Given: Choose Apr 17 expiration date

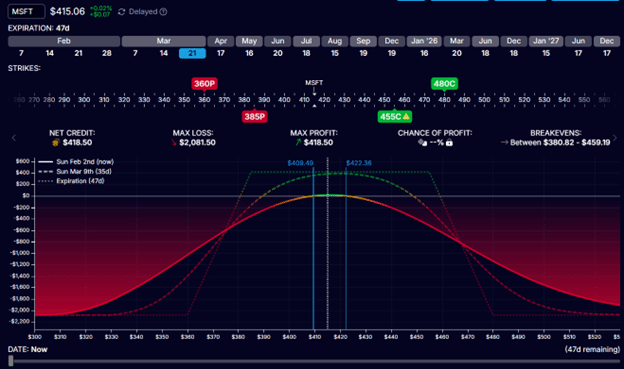Looking at the screenshot, I should [220, 53].
